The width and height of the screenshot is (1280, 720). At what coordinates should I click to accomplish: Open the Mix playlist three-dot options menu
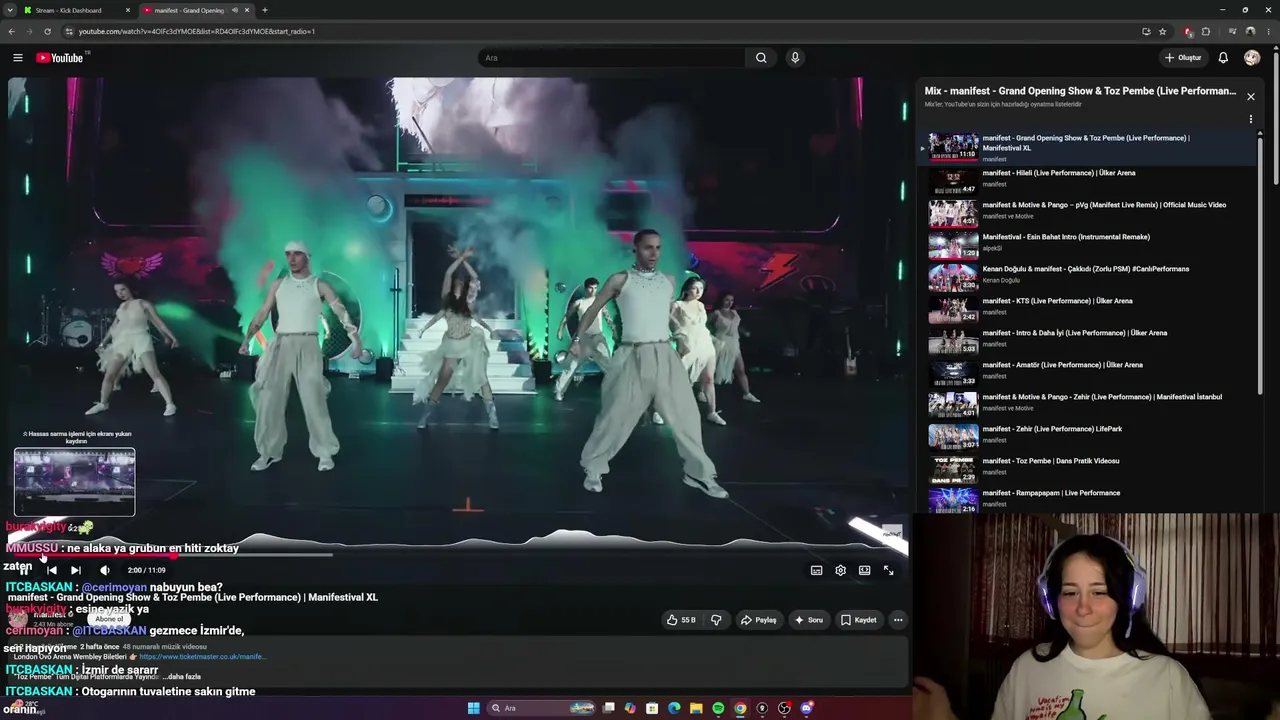click(1250, 119)
